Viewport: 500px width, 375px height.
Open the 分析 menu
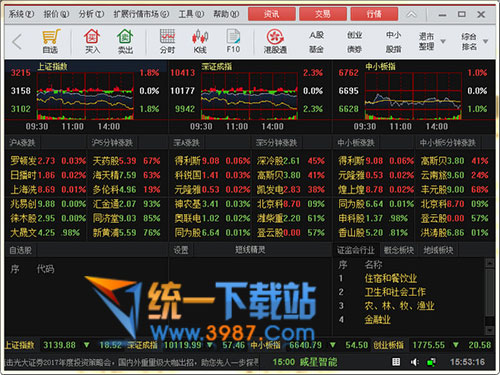click(91, 14)
